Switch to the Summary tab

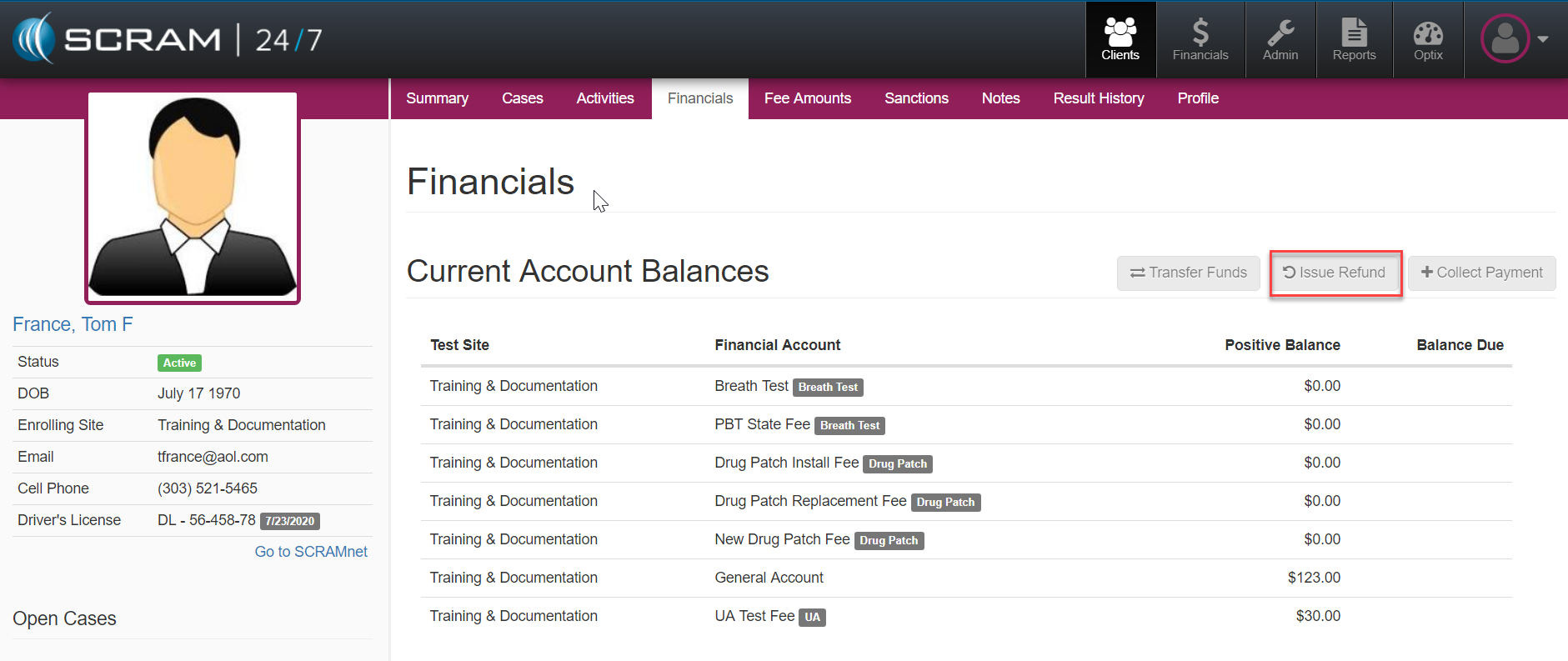click(x=437, y=98)
